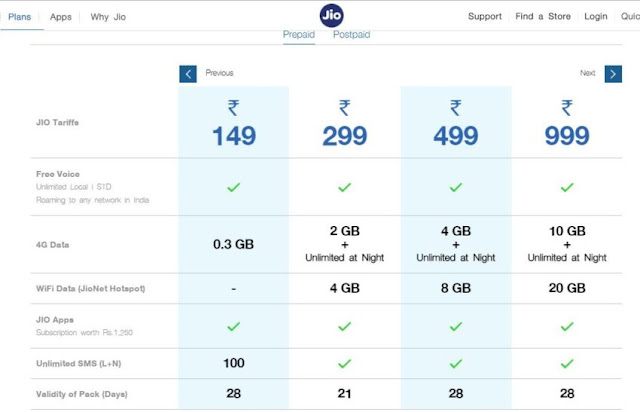Screen dimensions: 640x412
Task: Click Unlimited SMS checkmark under 499 plan
Action: 456,363
